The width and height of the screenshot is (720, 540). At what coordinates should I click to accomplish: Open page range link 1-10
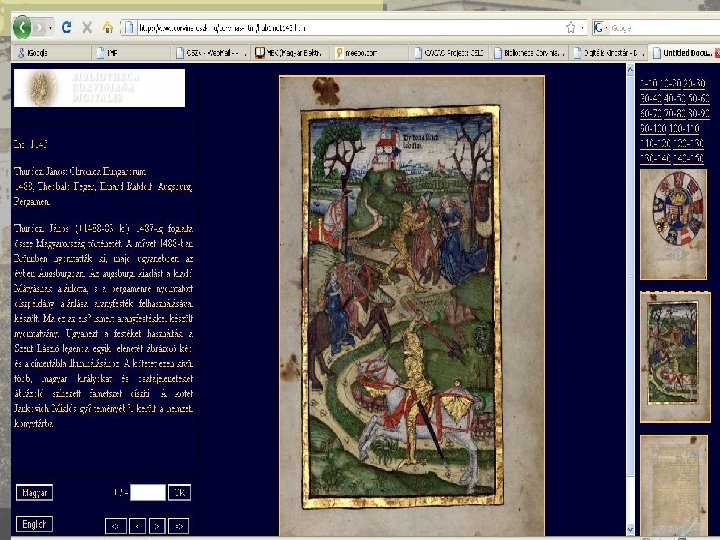(649, 83)
